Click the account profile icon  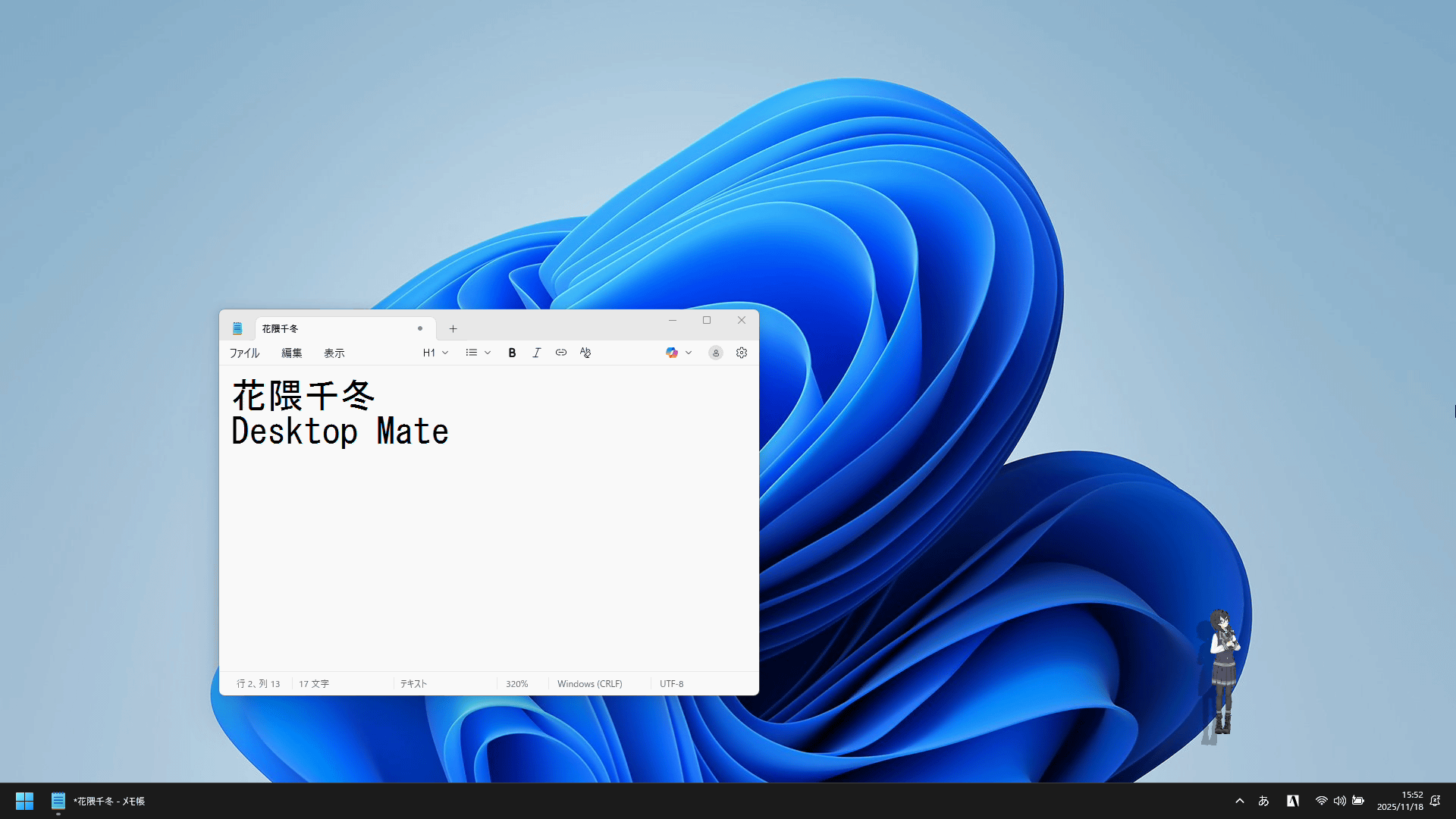(x=715, y=353)
